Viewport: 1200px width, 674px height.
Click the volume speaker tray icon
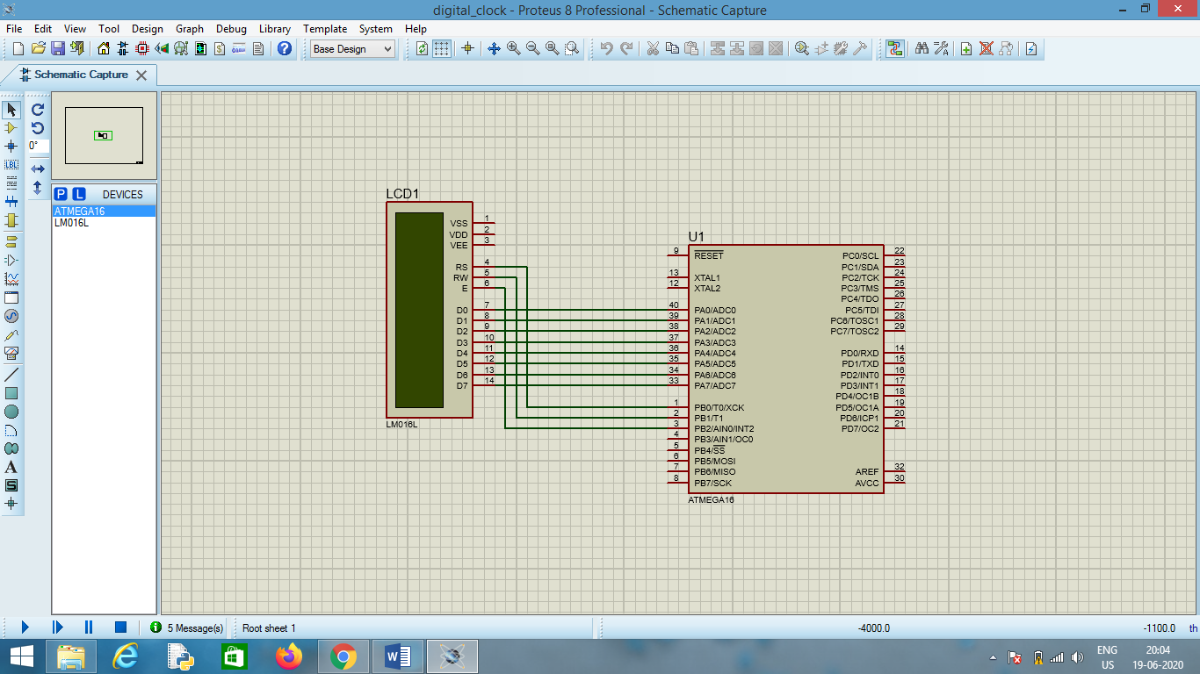coord(1077,658)
